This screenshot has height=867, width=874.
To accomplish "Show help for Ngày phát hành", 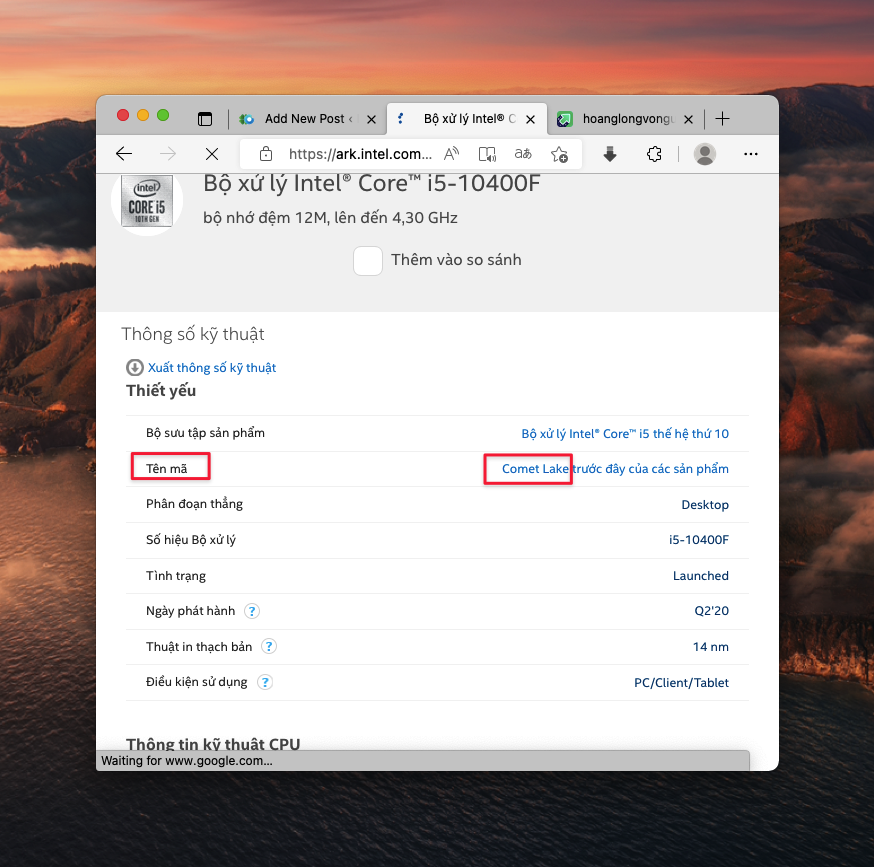I will click(252, 611).
